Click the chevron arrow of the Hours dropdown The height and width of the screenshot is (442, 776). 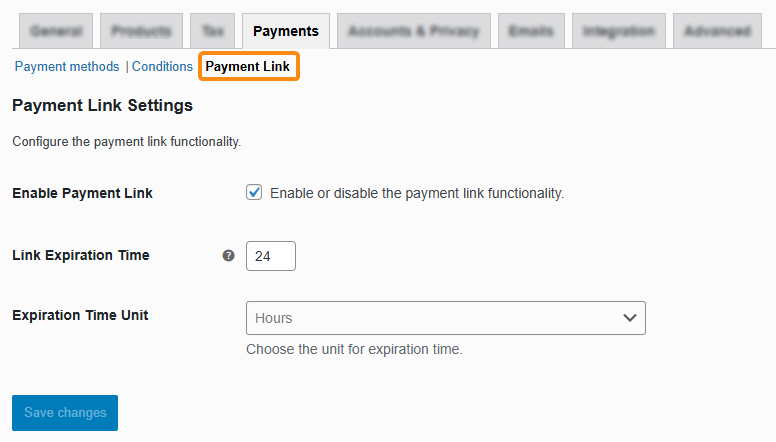pyautogui.click(x=630, y=318)
